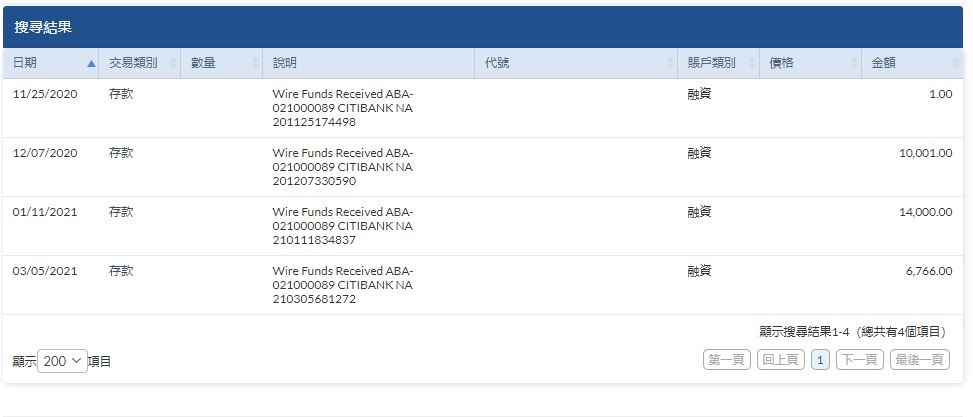The width and height of the screenshot is (973, 417).
Task: Click the 01/11/2021 wire description text
Action: coord(343,226)
